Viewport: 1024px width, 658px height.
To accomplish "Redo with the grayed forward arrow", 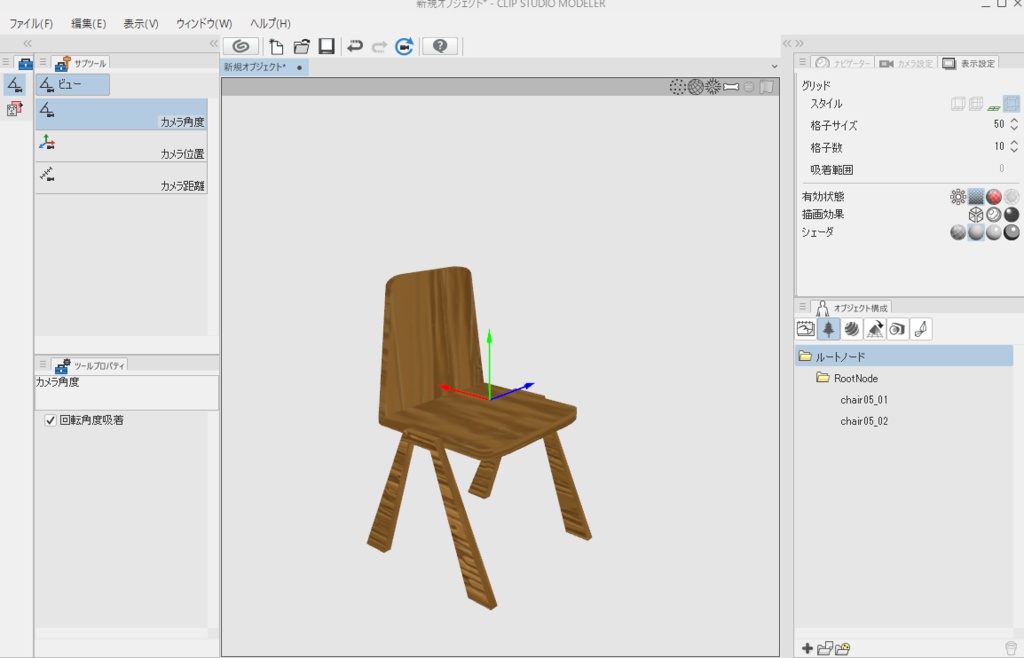I will coord(379,46).
